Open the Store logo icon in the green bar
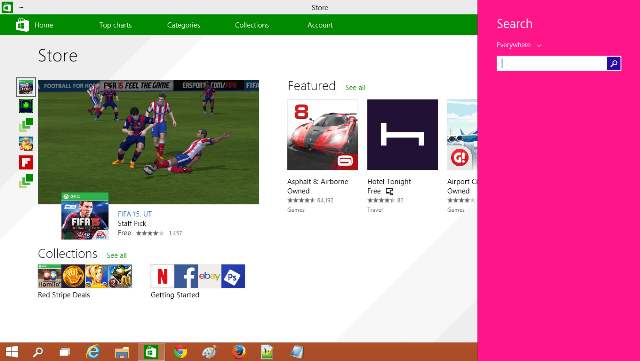 [22, 25]
